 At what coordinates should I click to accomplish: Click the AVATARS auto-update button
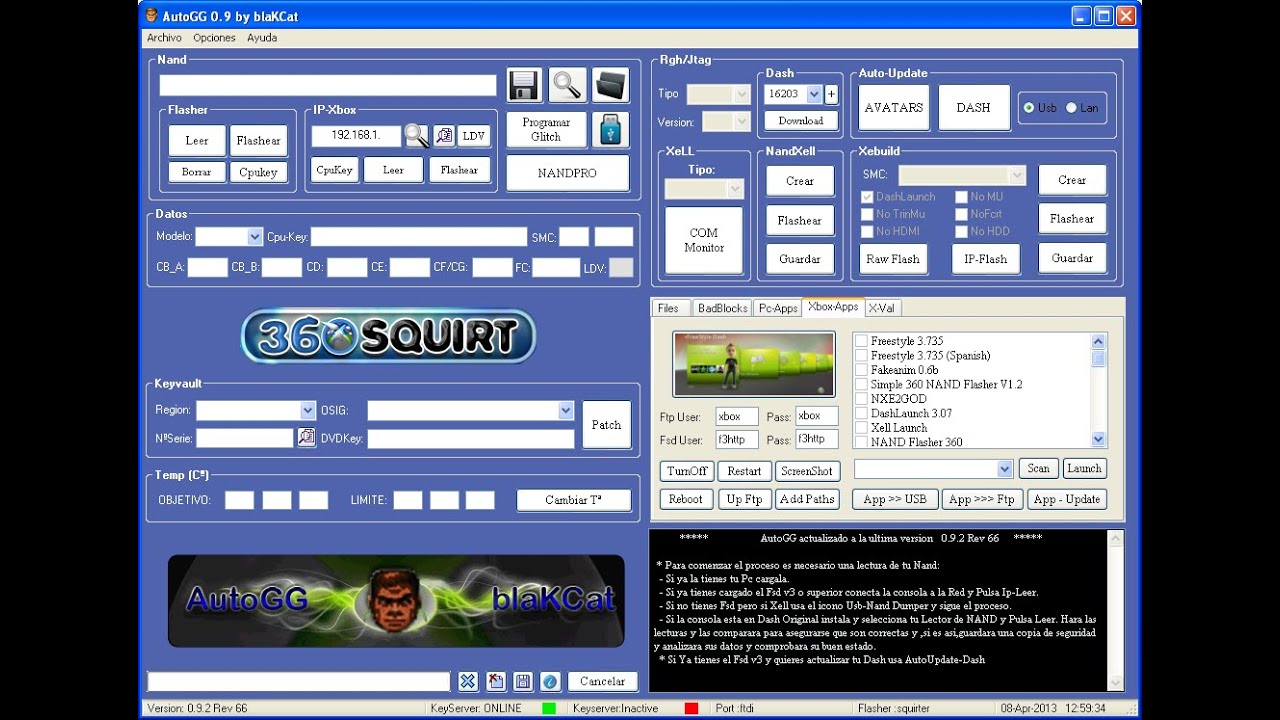(894, 108)
